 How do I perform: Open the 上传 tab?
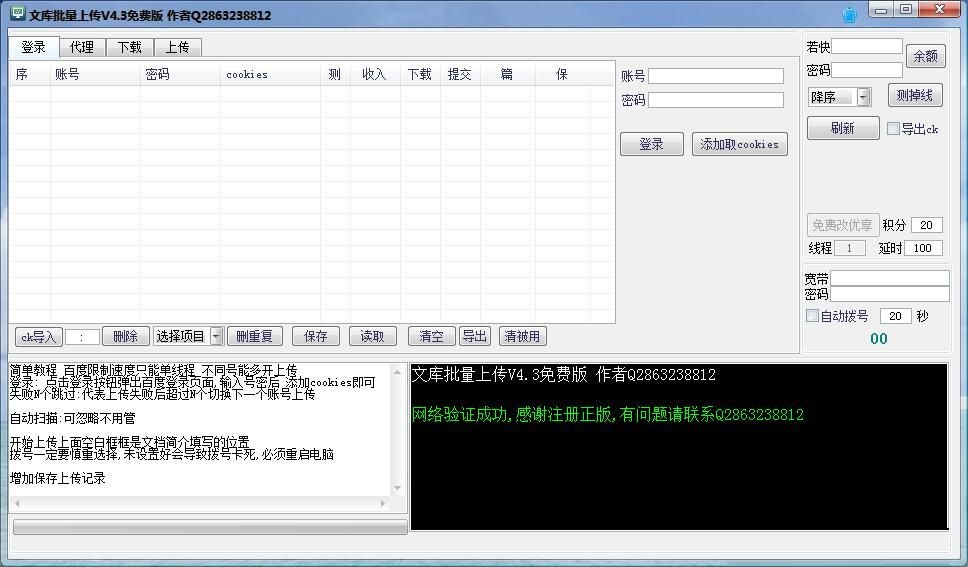coord(178,47)
